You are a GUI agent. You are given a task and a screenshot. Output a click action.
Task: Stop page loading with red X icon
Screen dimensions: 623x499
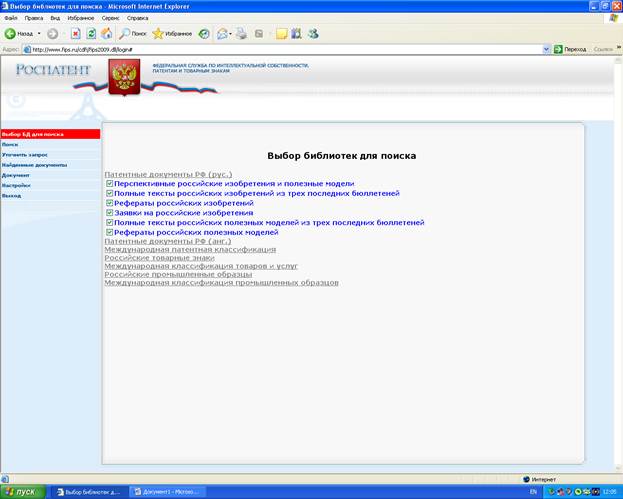click(x=75, y=34)
